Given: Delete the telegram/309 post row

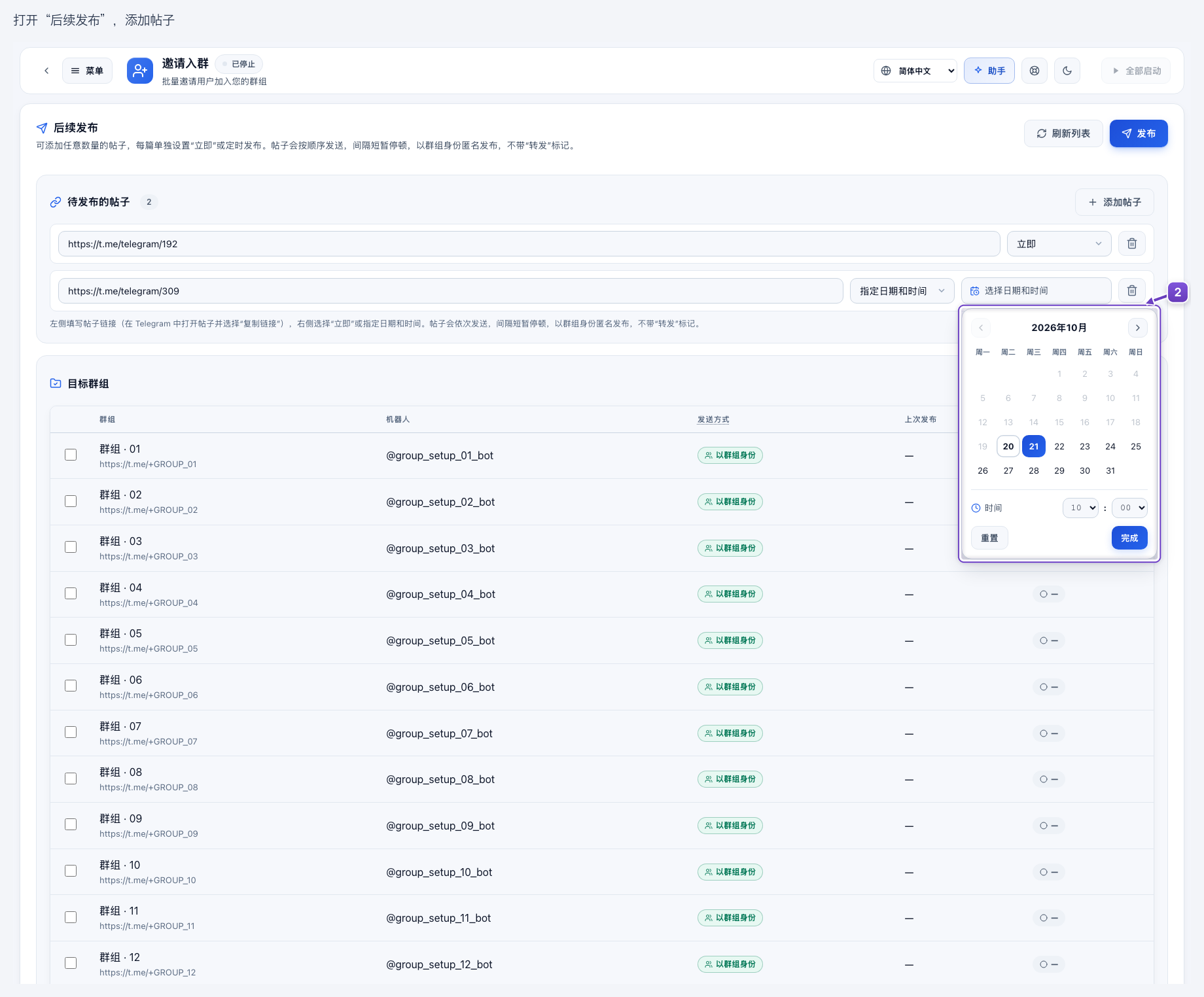Looking at the screenshot, I should [x=1132, y=291].
